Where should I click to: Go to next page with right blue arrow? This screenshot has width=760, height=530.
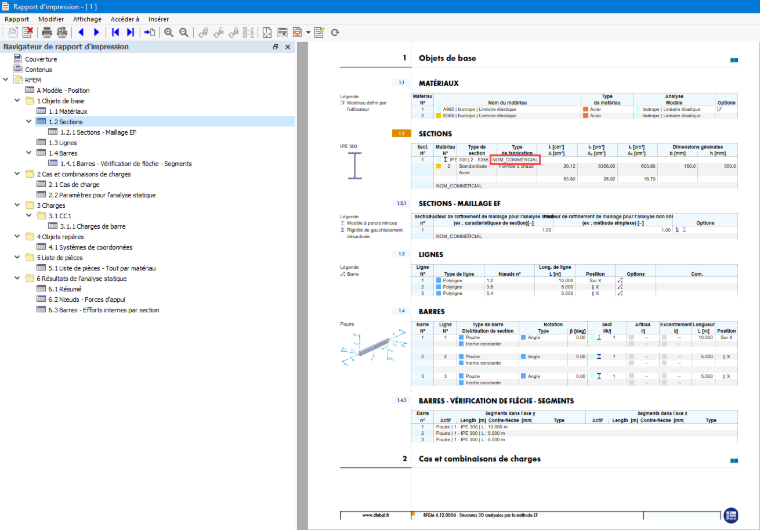[x=96, y=32]
